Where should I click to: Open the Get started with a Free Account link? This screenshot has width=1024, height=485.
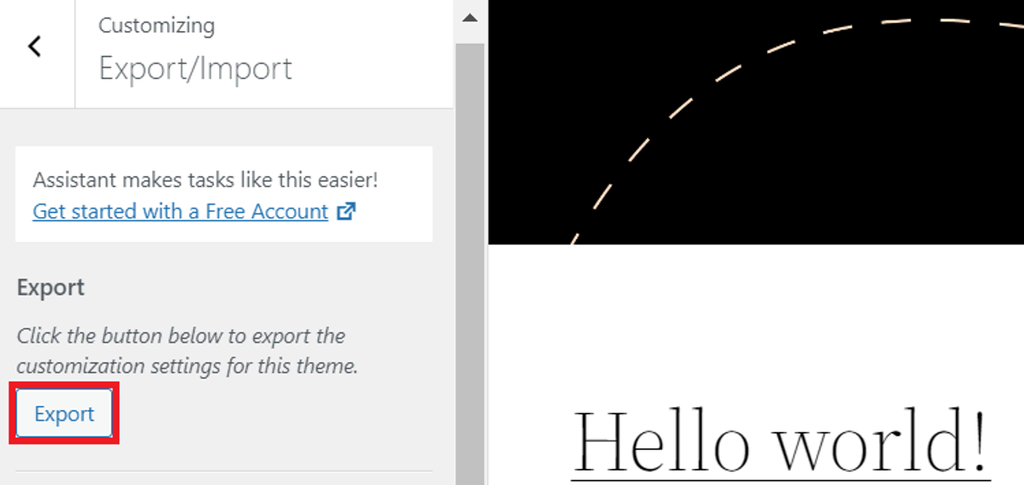coord(180,212)
